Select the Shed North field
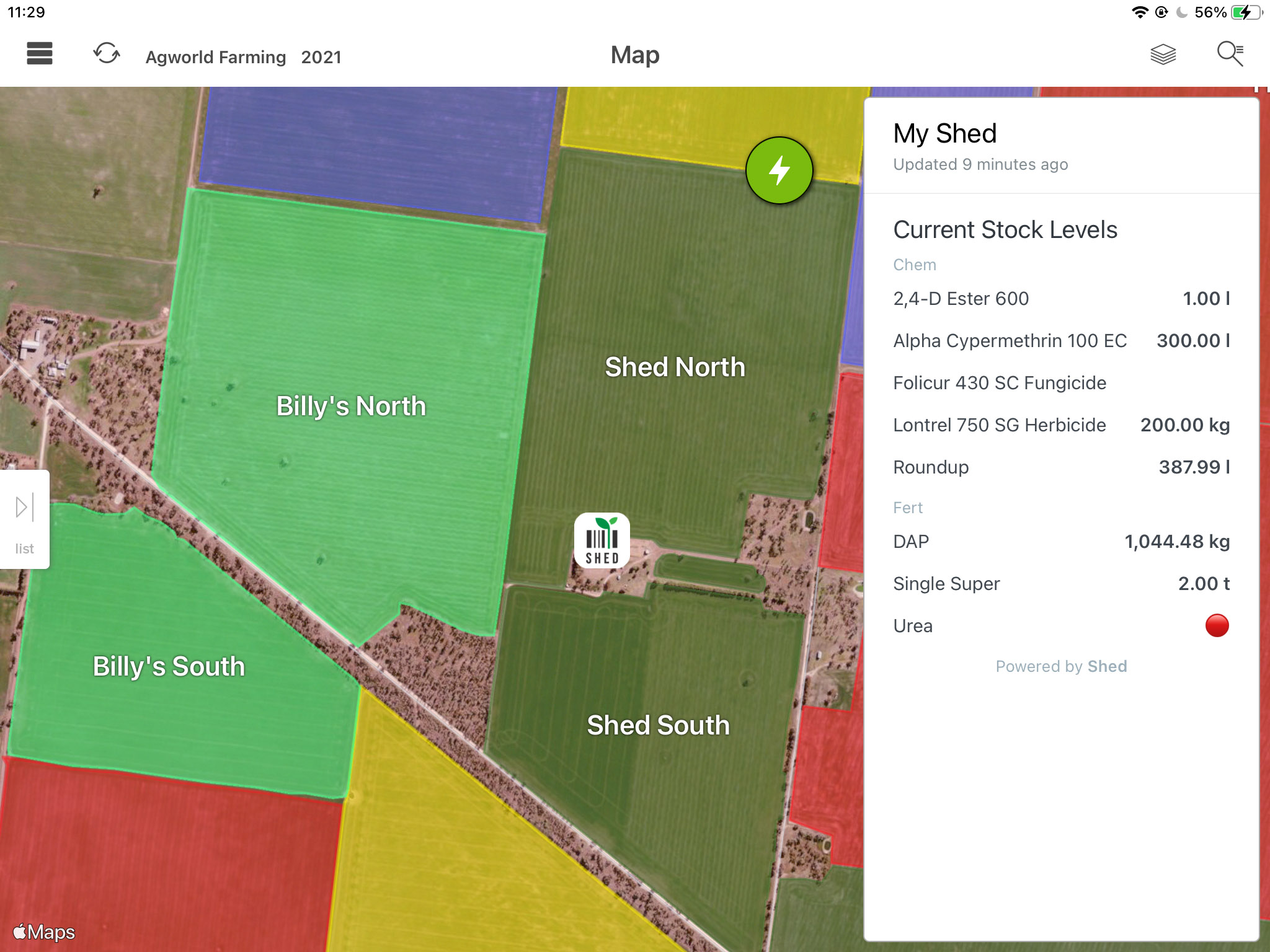The image size is (1270, 952). click(675, 367)
